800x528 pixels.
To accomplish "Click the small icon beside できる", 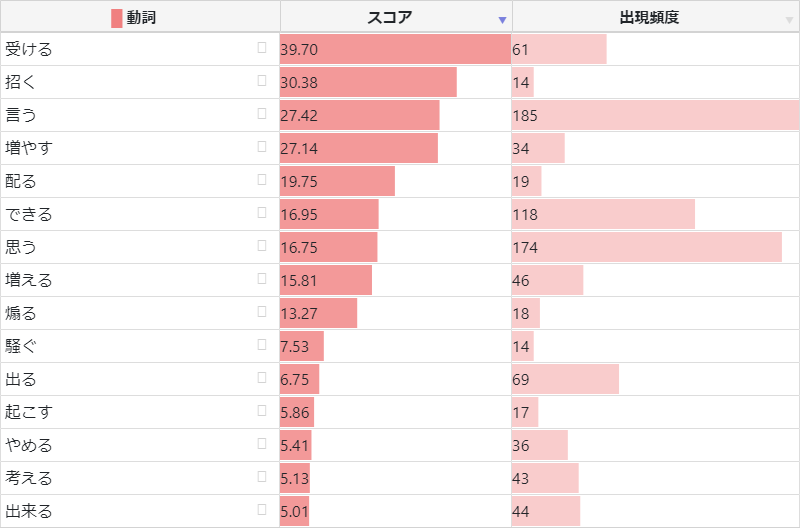I will (x=262, y=212).
